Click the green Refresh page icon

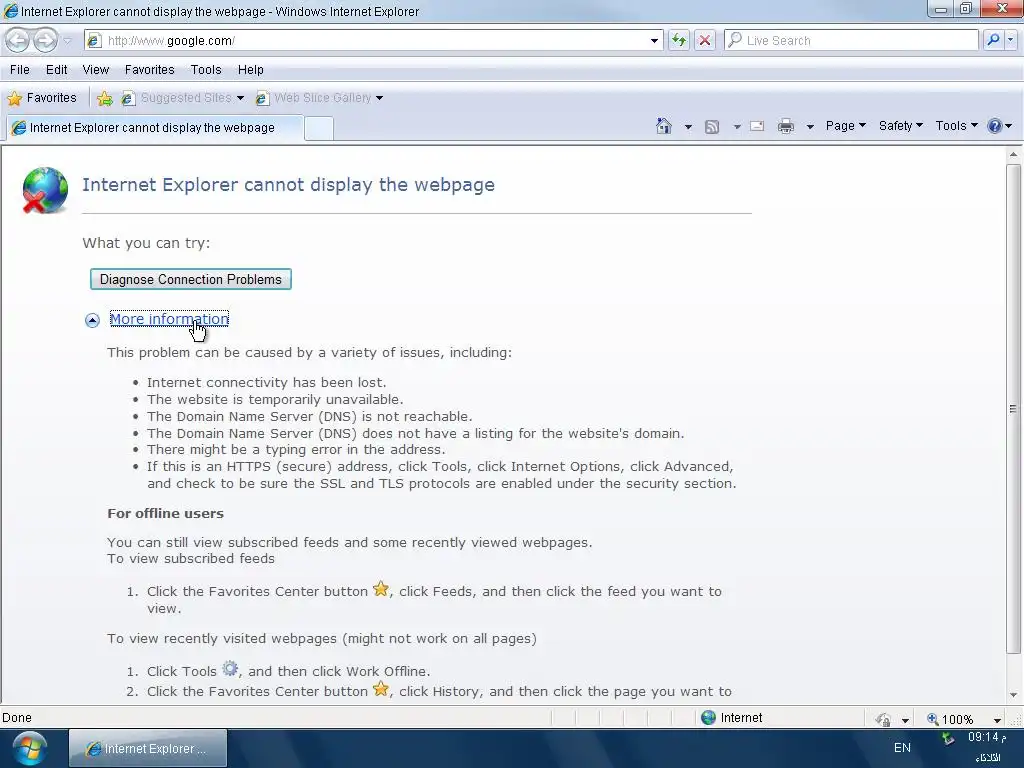[x=679, y=40]
